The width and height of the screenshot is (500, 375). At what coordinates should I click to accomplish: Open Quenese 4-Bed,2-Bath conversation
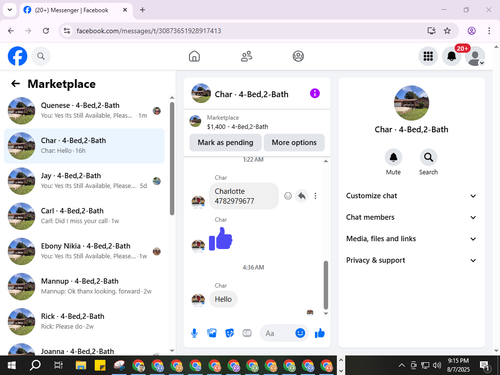[x=84, y=111]
